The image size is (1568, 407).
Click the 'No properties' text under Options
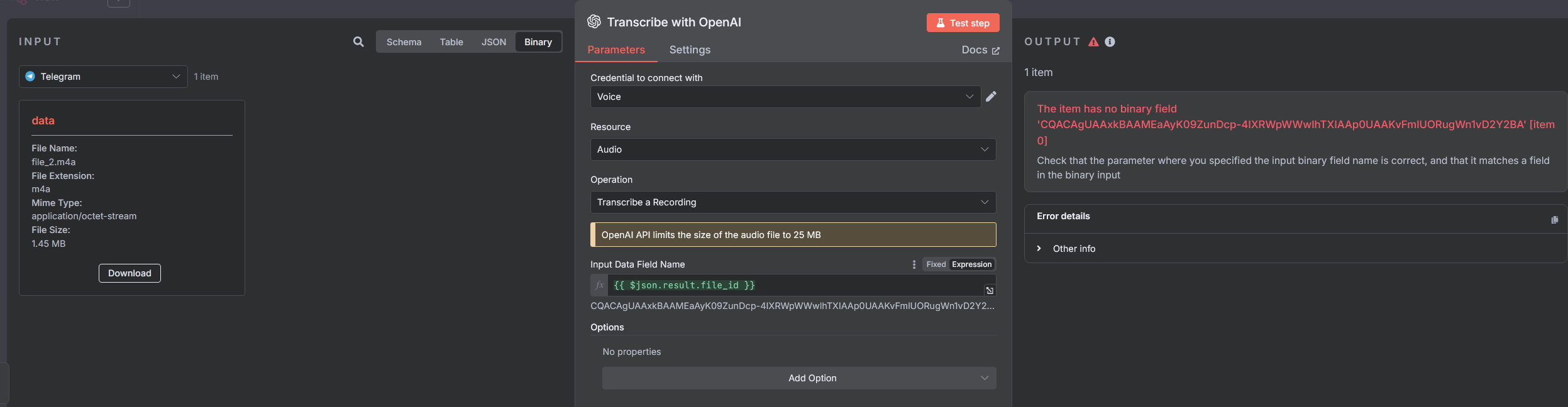631,352
